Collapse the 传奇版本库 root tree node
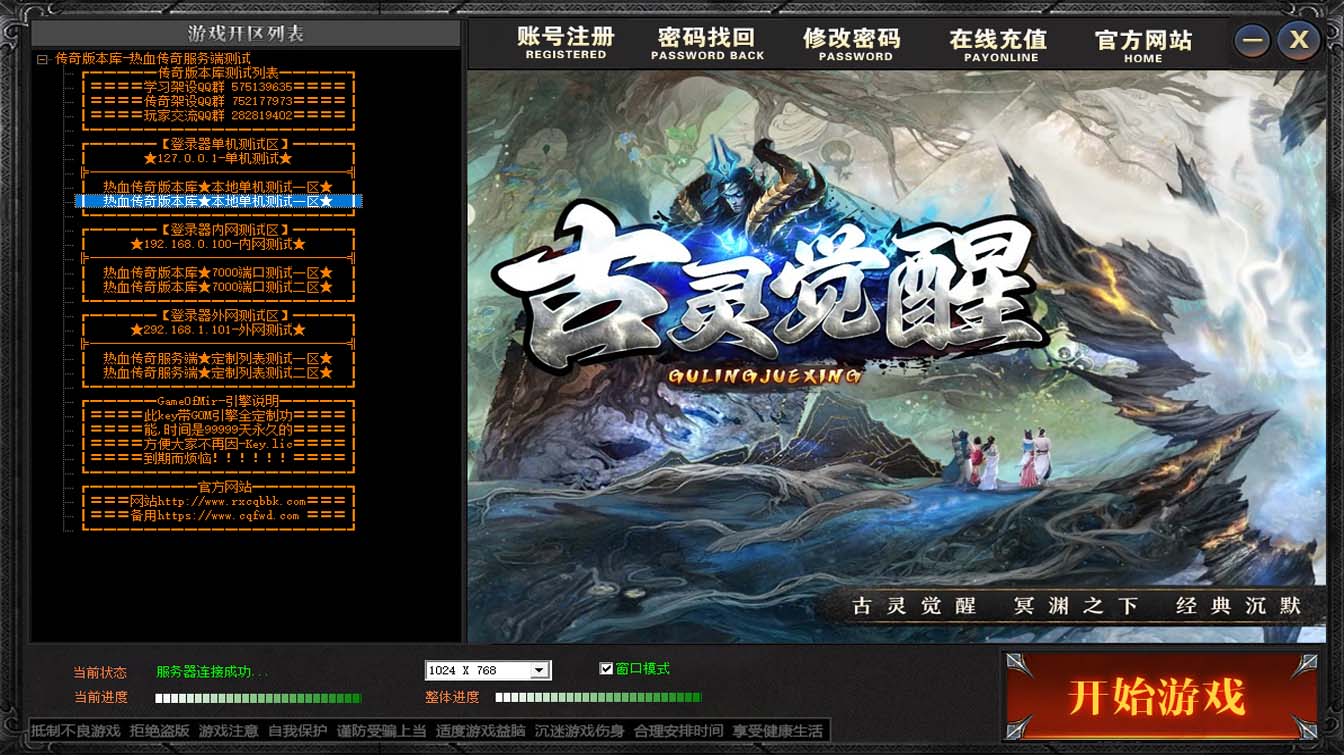This screenshot has width=1344, height=756. [42, 59]
